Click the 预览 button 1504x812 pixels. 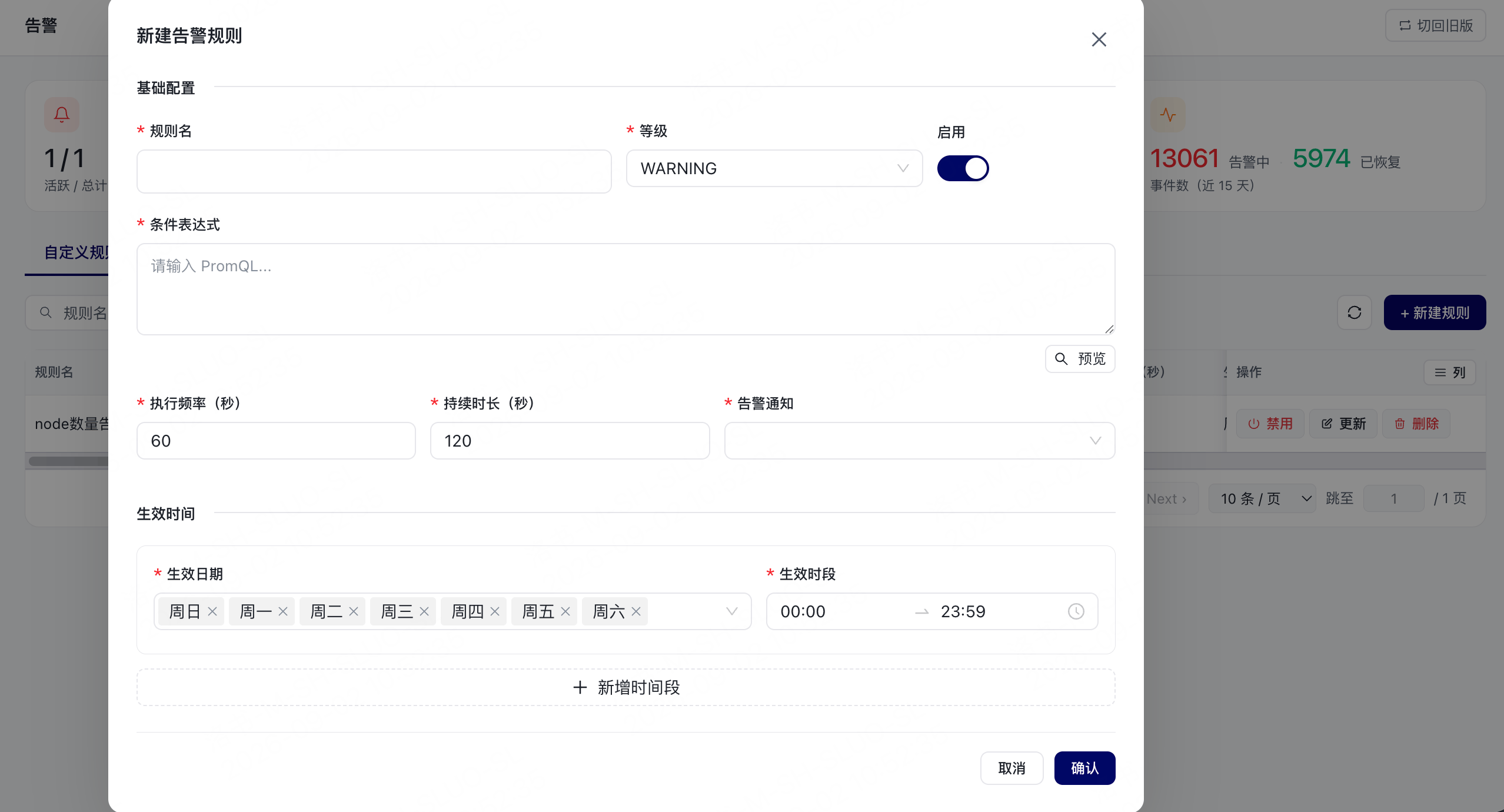1080,359
